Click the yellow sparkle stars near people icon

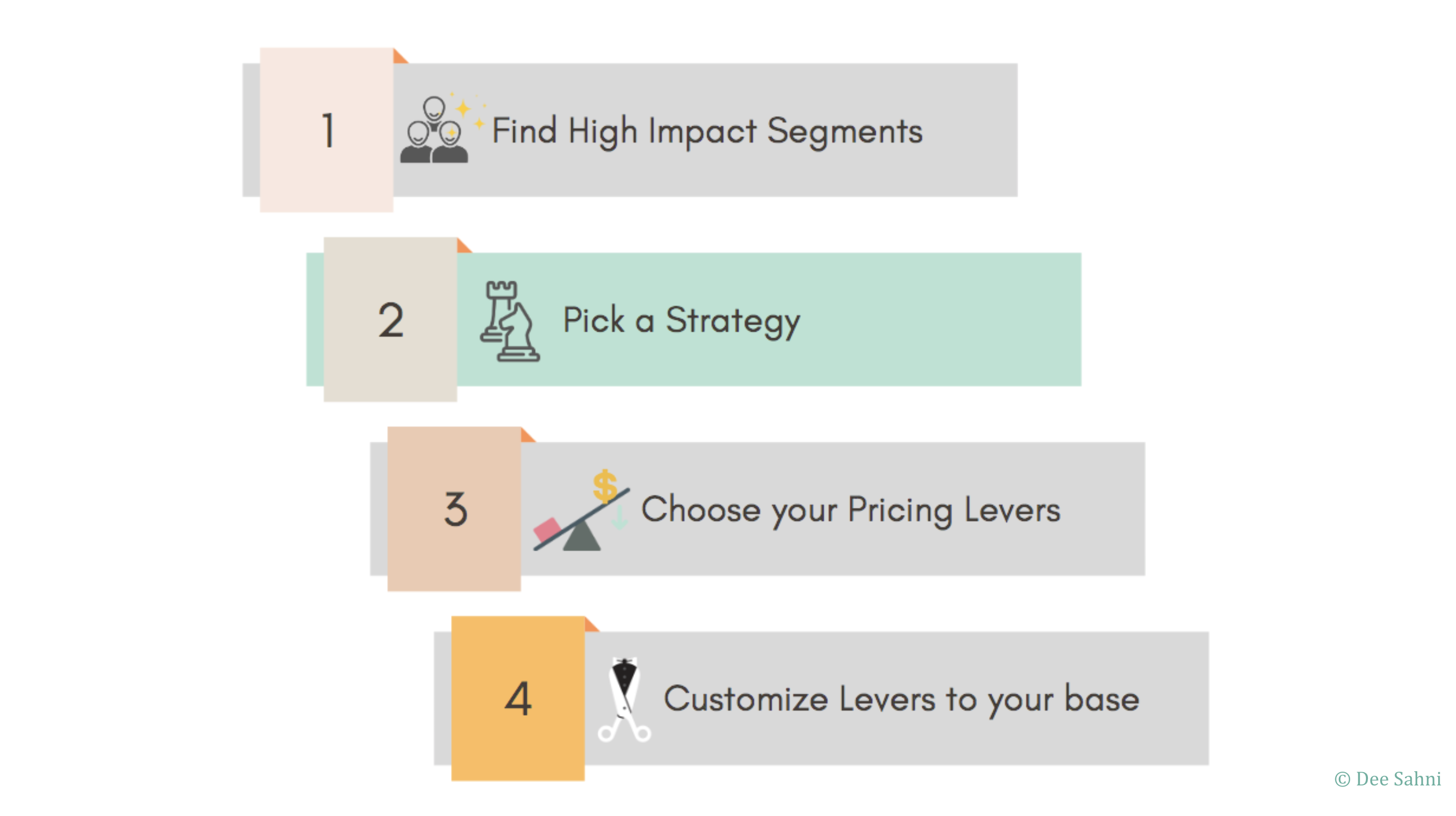tap(468, 109)
